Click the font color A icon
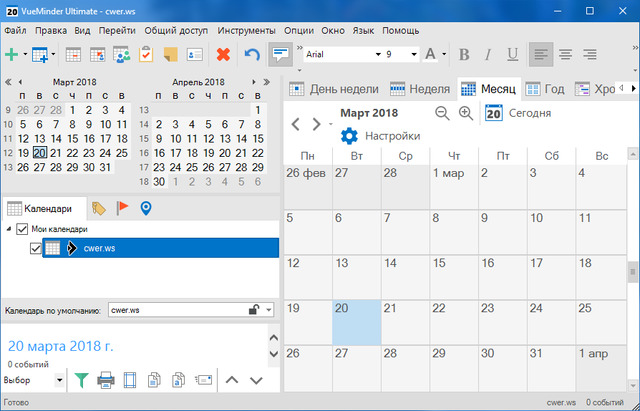This screenshot has width=640, height=411. 430,54
